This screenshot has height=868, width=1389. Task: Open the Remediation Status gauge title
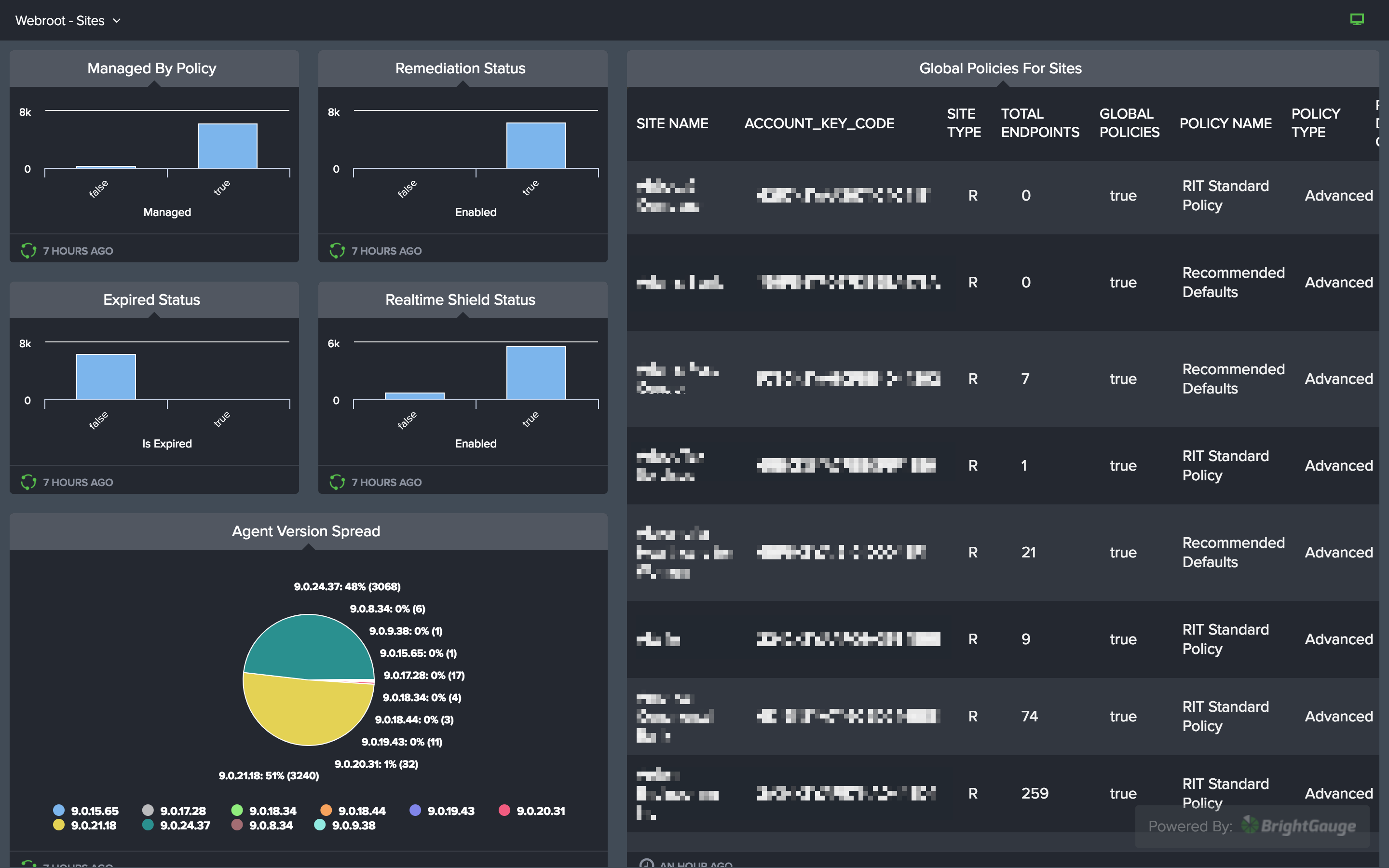(460, 68)
